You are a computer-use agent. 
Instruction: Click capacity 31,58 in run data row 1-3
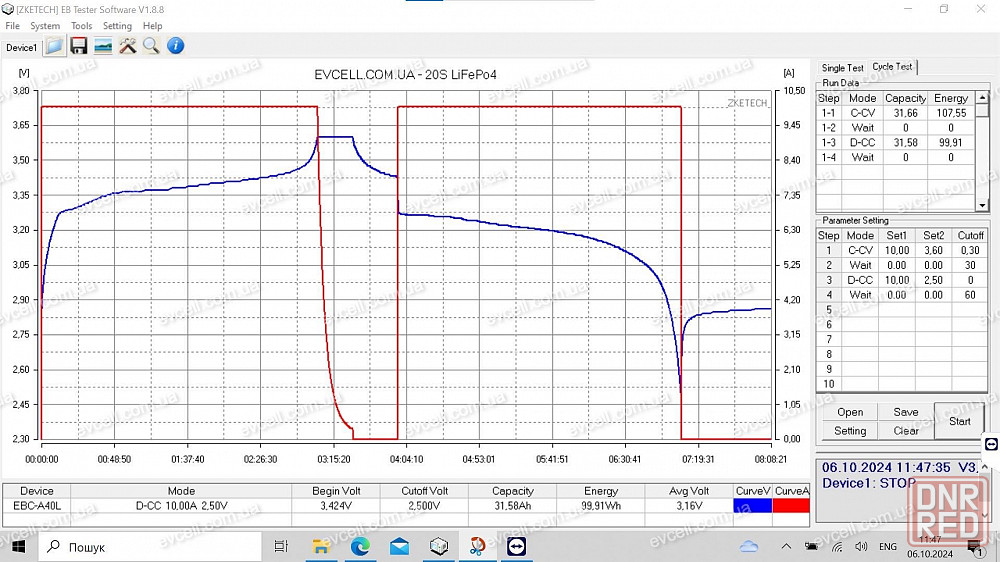905,142
